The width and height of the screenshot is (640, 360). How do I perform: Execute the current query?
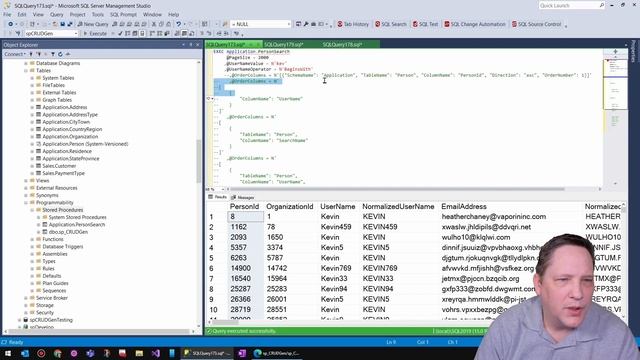(x=95, y=33)
